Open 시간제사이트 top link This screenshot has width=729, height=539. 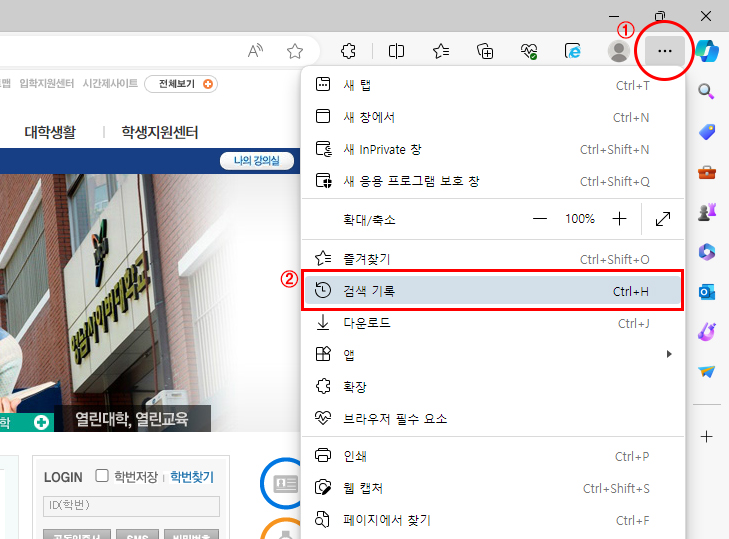(x=110, y=83)
